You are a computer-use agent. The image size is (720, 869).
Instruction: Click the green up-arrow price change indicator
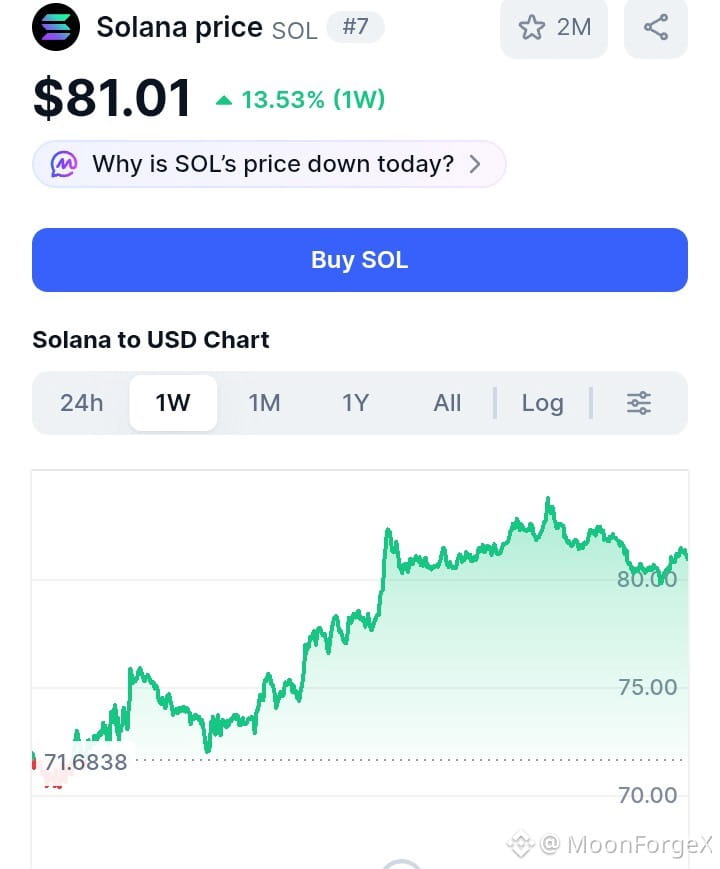pos(224,100)
